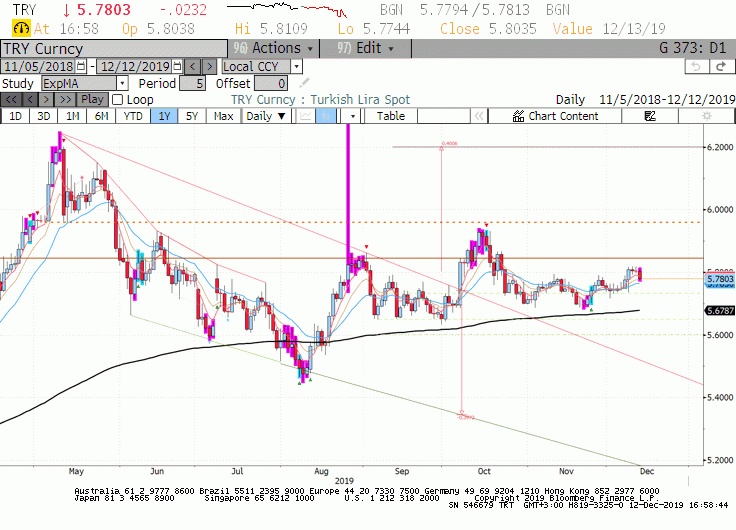This screenshot has width=736, height=530.
Task: Select the candlestick chart type icon
Action: [326, 116]
